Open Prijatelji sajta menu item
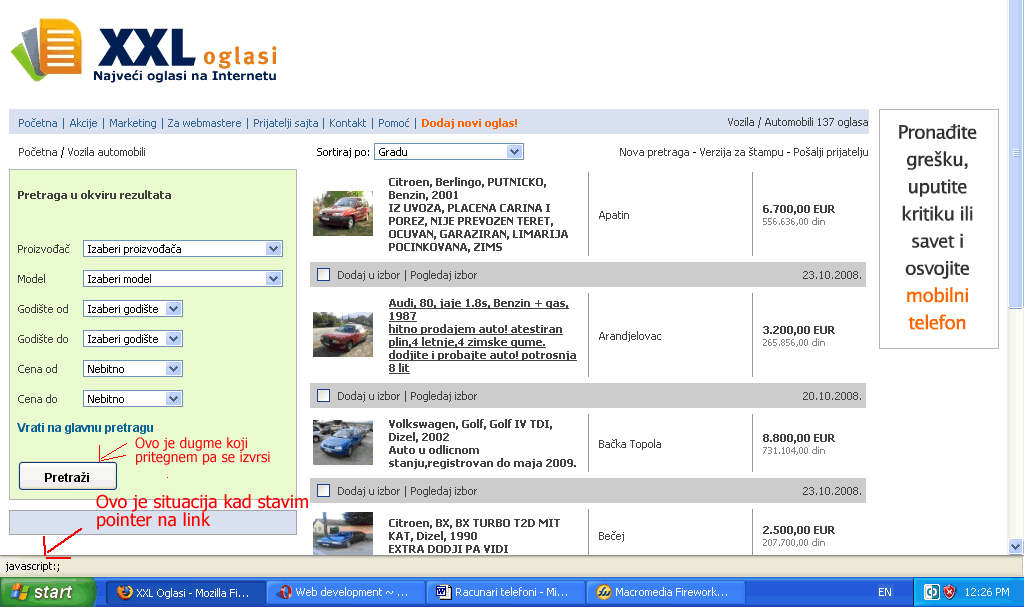This screenshot has height=607, width=1024. [x=285, y=123]
